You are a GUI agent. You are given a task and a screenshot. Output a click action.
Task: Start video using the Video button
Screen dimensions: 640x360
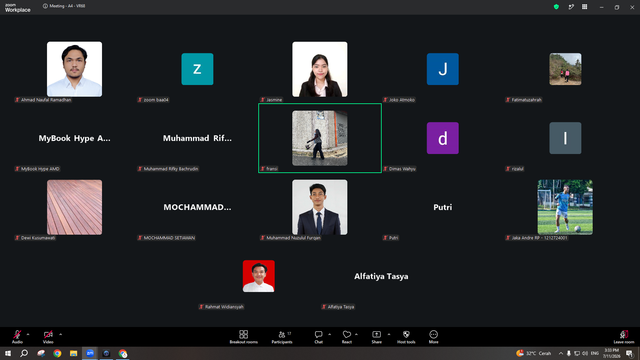pyautogui.click(x=48, y=337)
